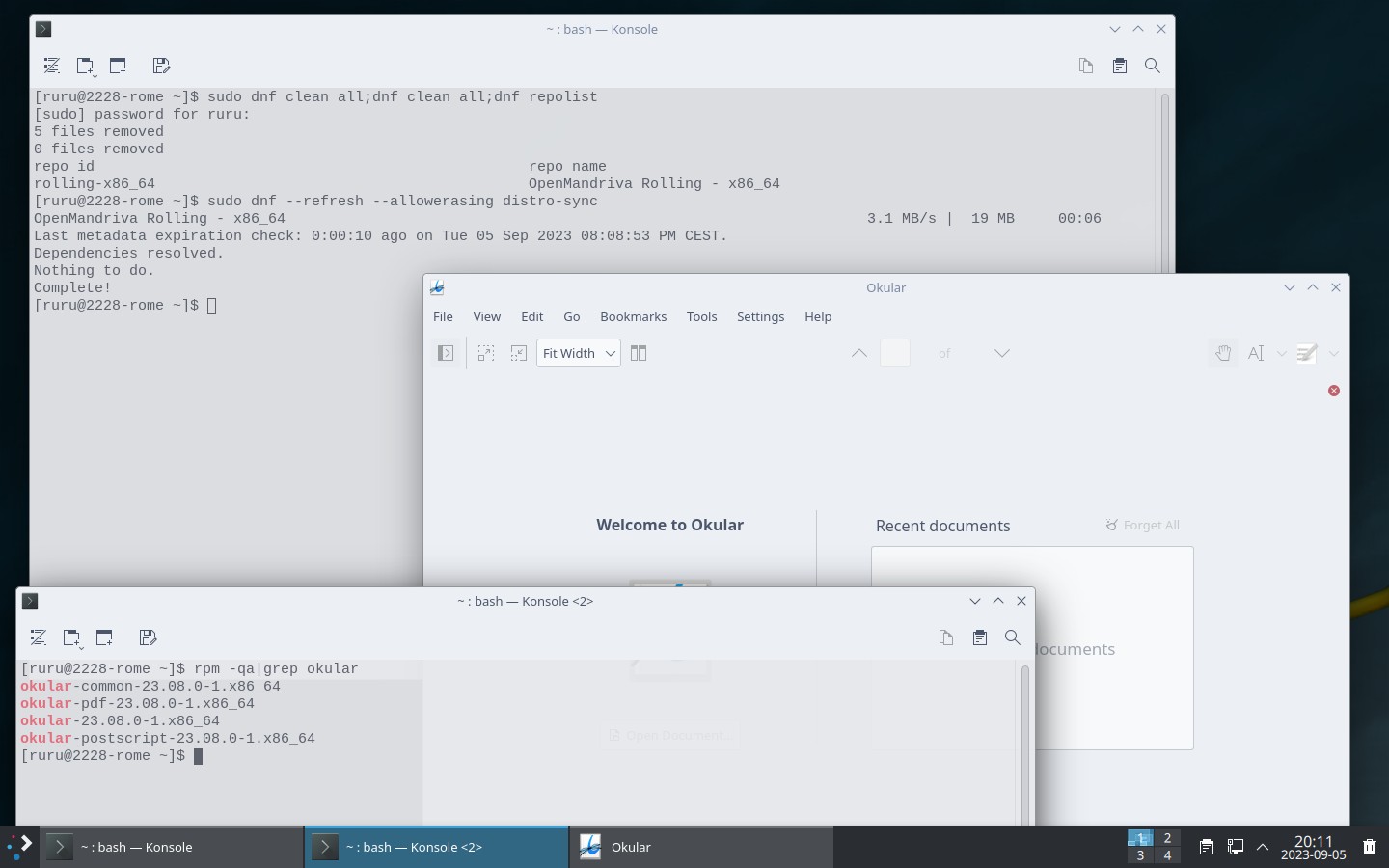The height and width of the screenshot is (868, 1389).
Task: Click rolling-x86_64 repo id in top Konsole
Action: point(95,183)
